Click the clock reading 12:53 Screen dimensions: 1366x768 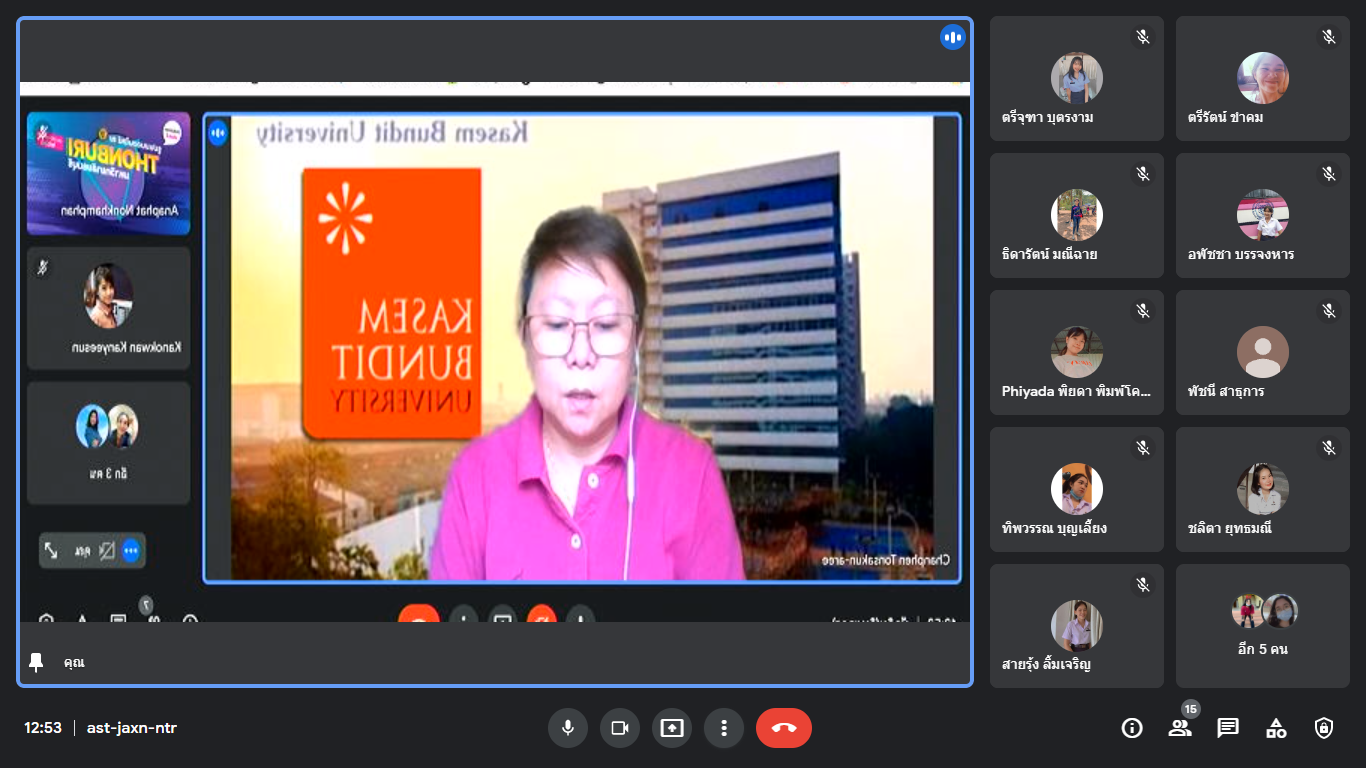point(43,728)
